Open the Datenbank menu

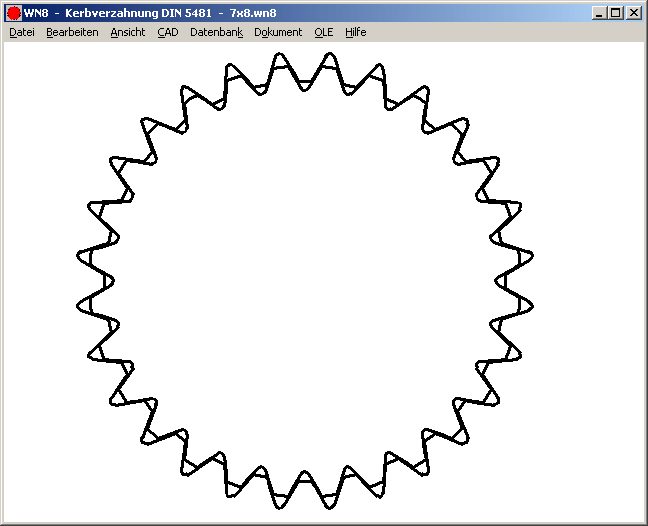(216, 32)
